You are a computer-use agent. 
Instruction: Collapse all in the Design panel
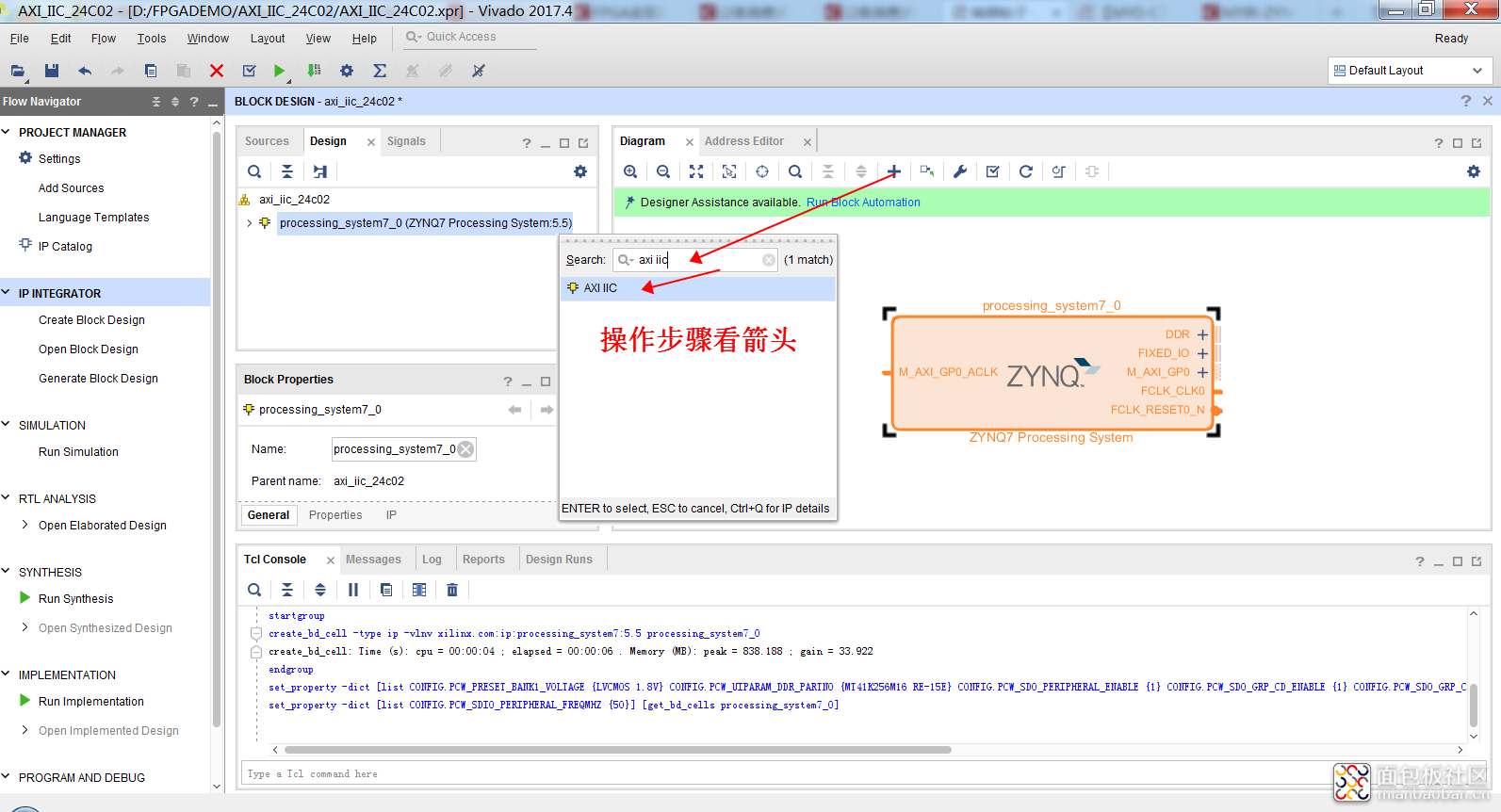[x=287, y=171]
